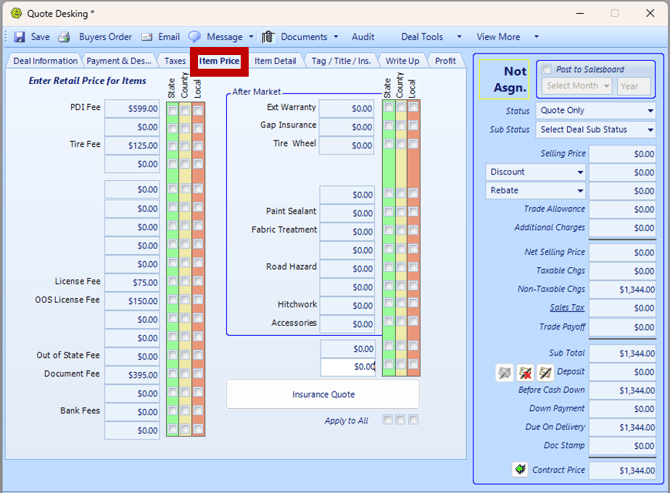
Task: Click the Sales Tax link
Action: (x=566, y=308)
